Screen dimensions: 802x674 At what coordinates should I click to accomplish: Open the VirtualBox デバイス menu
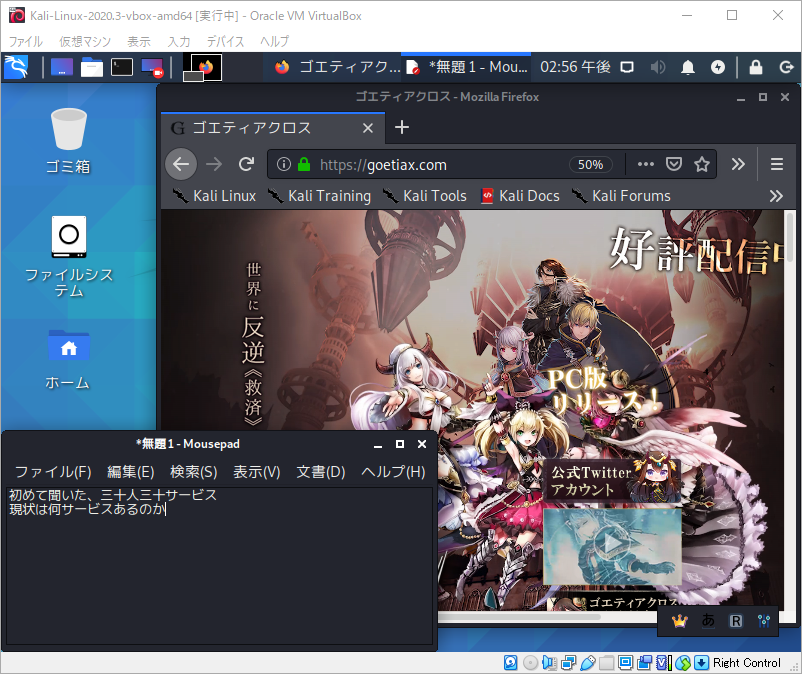coord(225,41)
